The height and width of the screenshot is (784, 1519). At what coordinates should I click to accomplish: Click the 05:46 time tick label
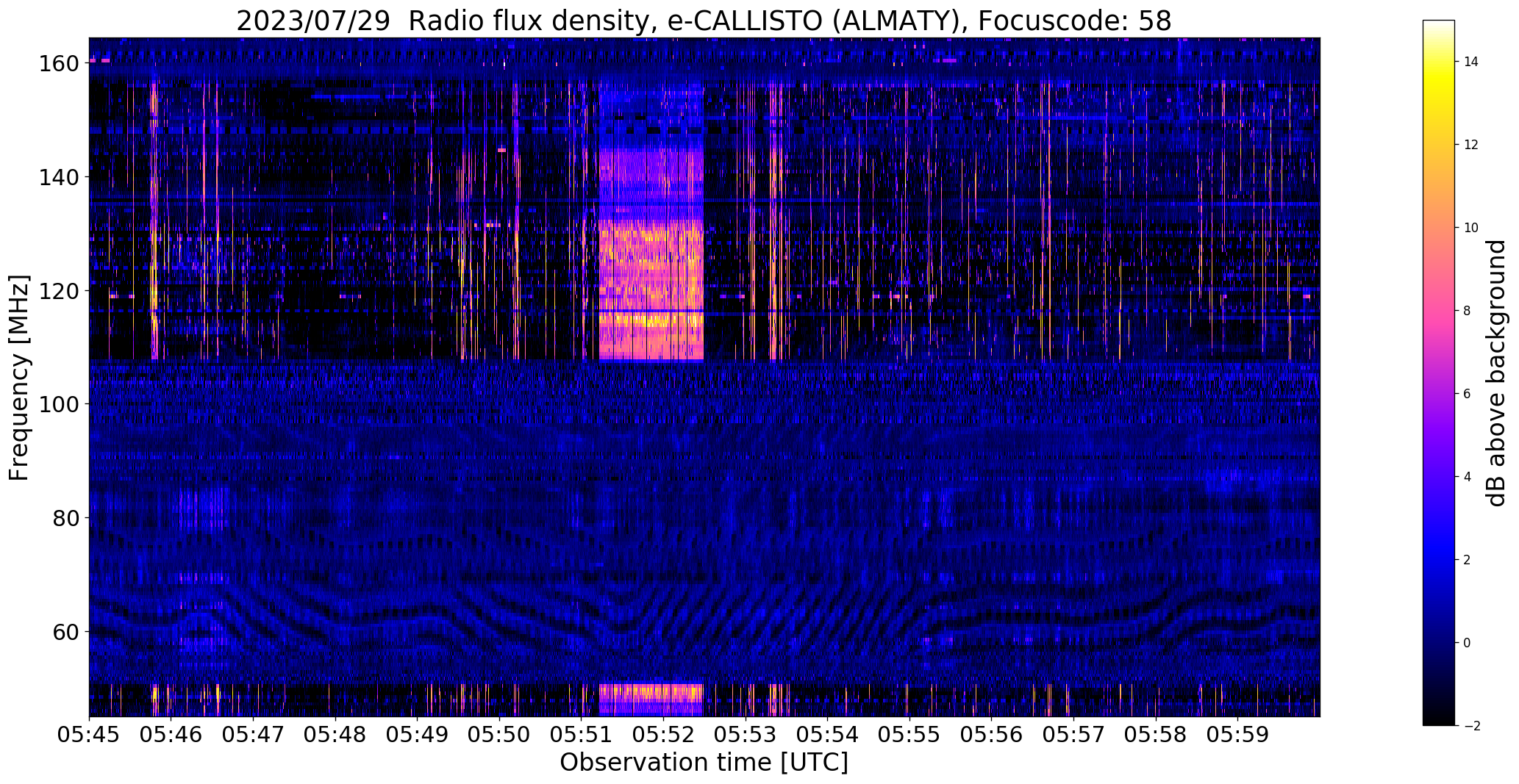pos(171,734)
